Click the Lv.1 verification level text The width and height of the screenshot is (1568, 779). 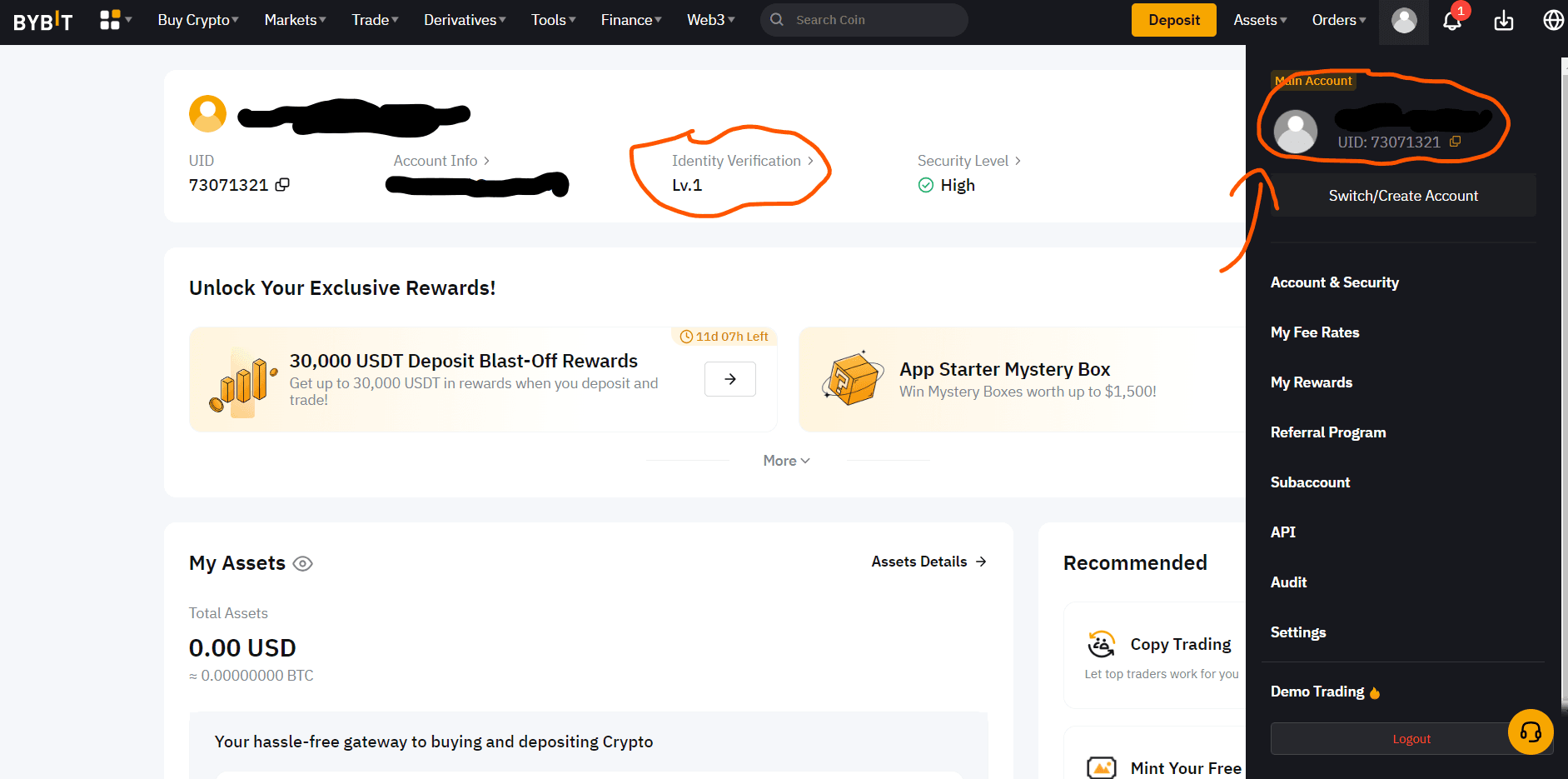pyautogui.click(x=687, y=185)
